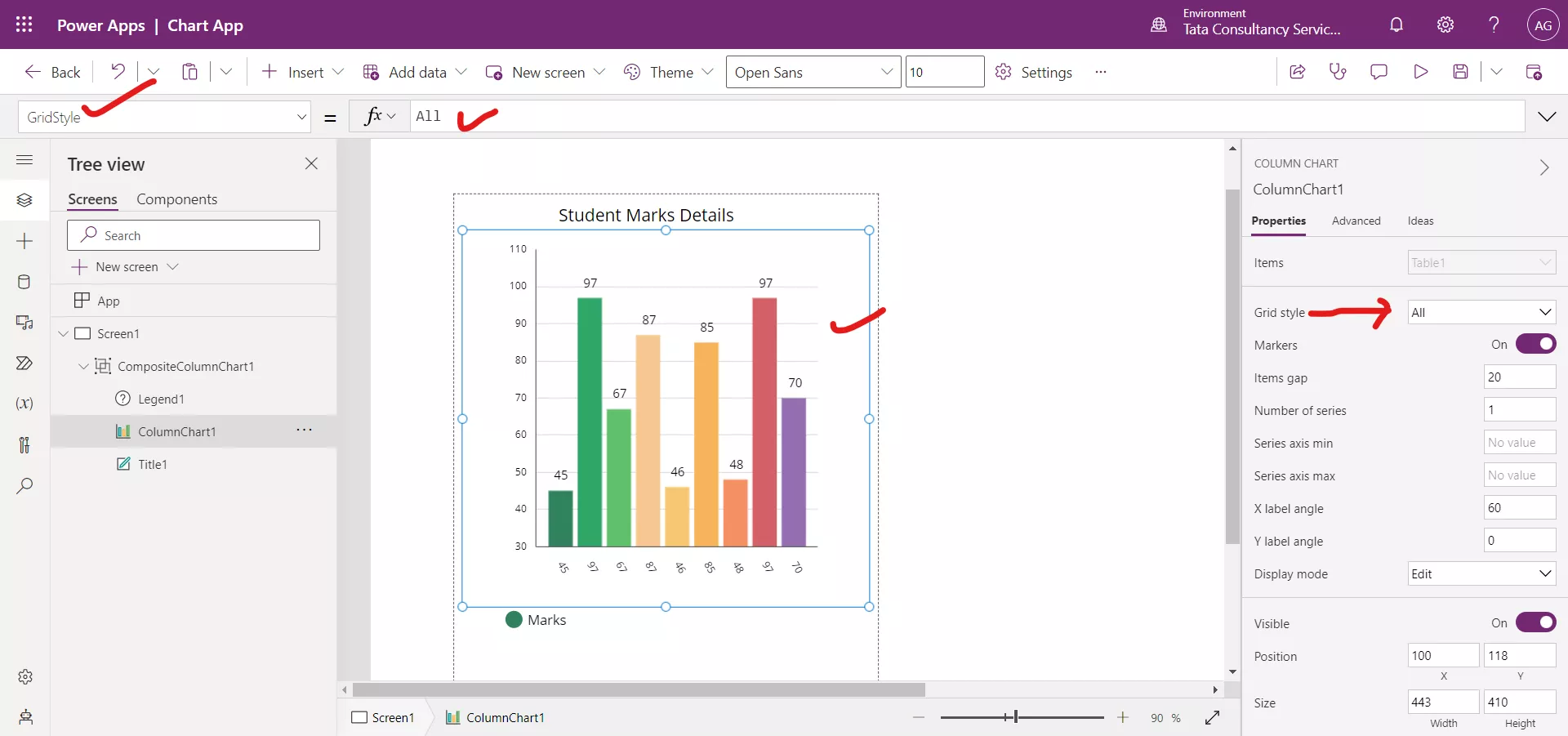Run the app with the Play preview icon

pyautogui.click(x=1420, y=71)
